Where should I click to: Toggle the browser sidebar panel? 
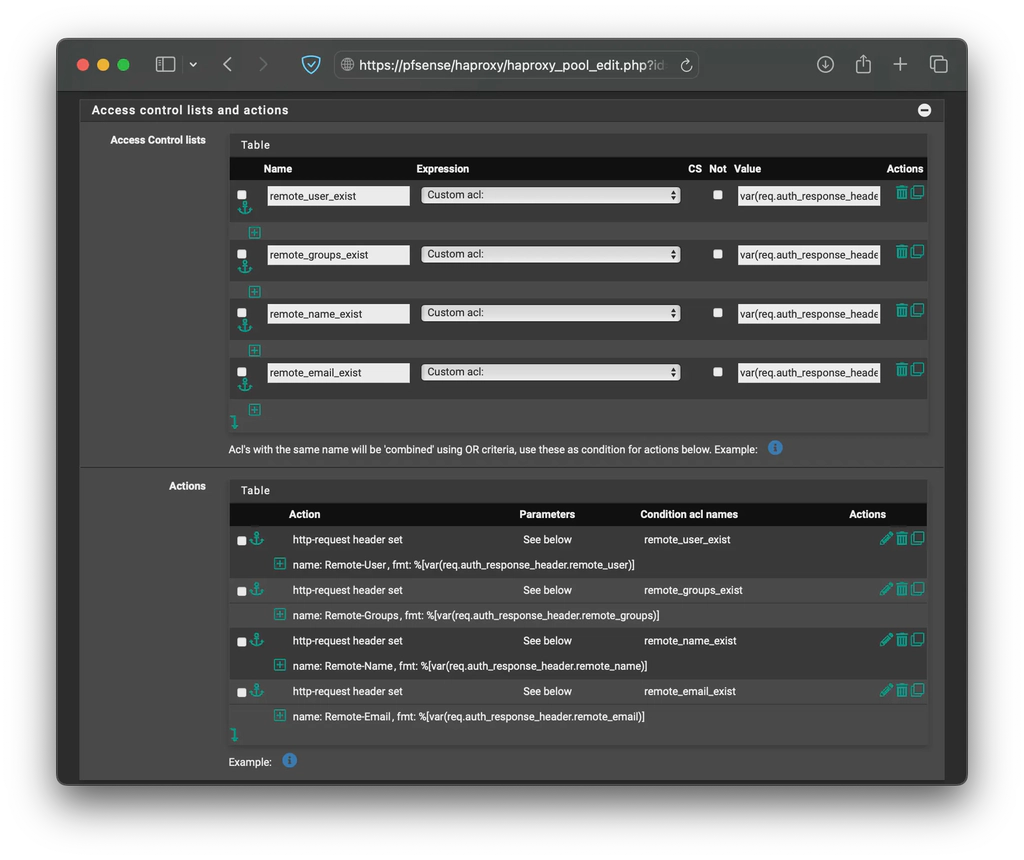coord(164,63)
